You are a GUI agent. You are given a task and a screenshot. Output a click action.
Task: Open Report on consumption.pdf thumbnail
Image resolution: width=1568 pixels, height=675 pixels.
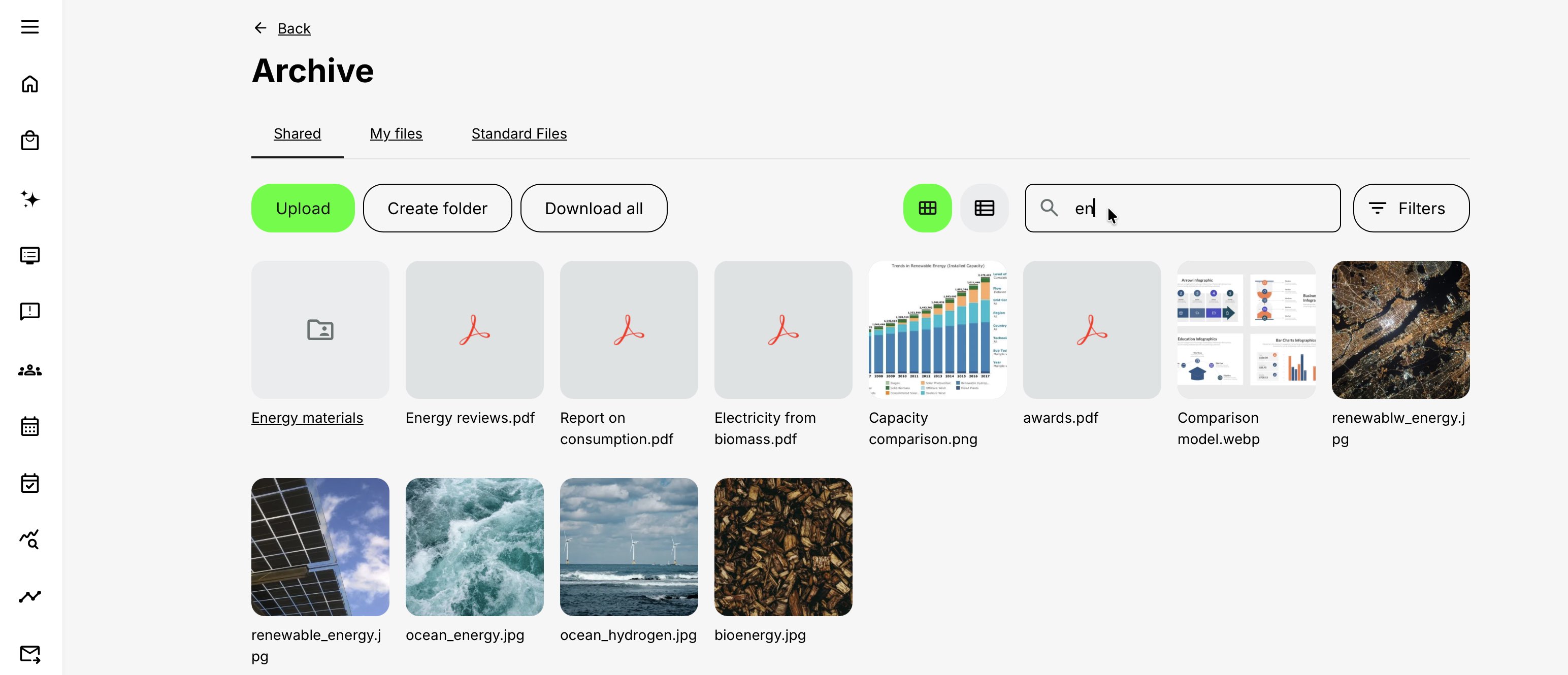pos(629,330)
